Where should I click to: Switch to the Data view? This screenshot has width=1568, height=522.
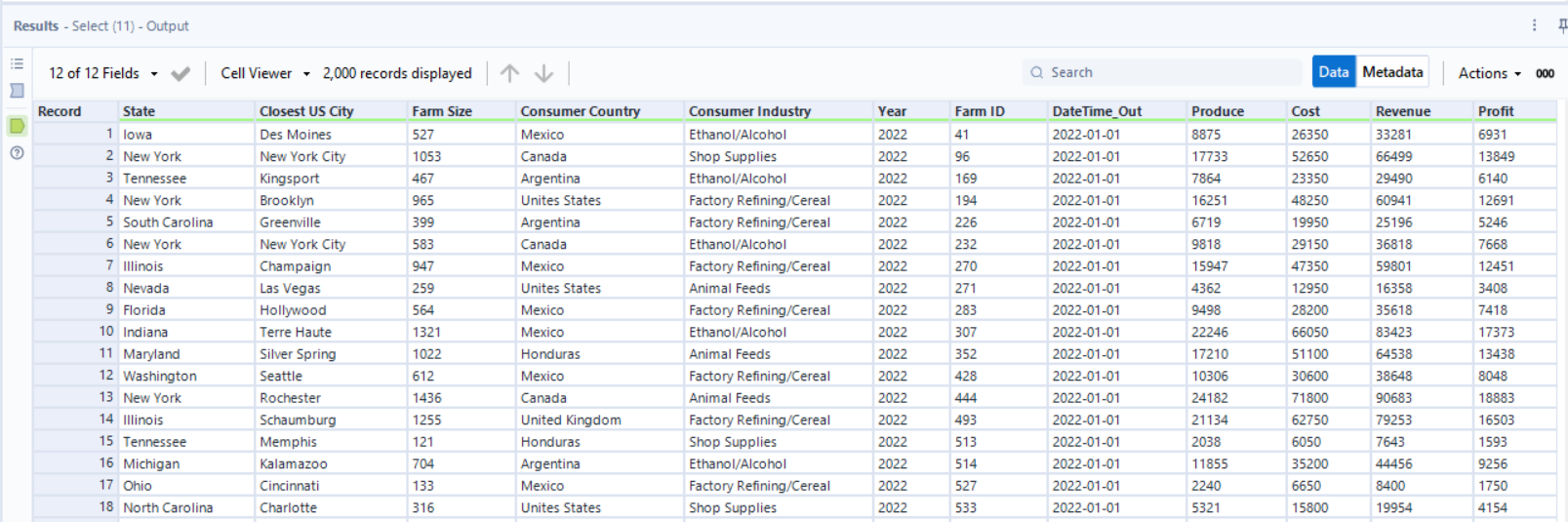point(1333,72)
